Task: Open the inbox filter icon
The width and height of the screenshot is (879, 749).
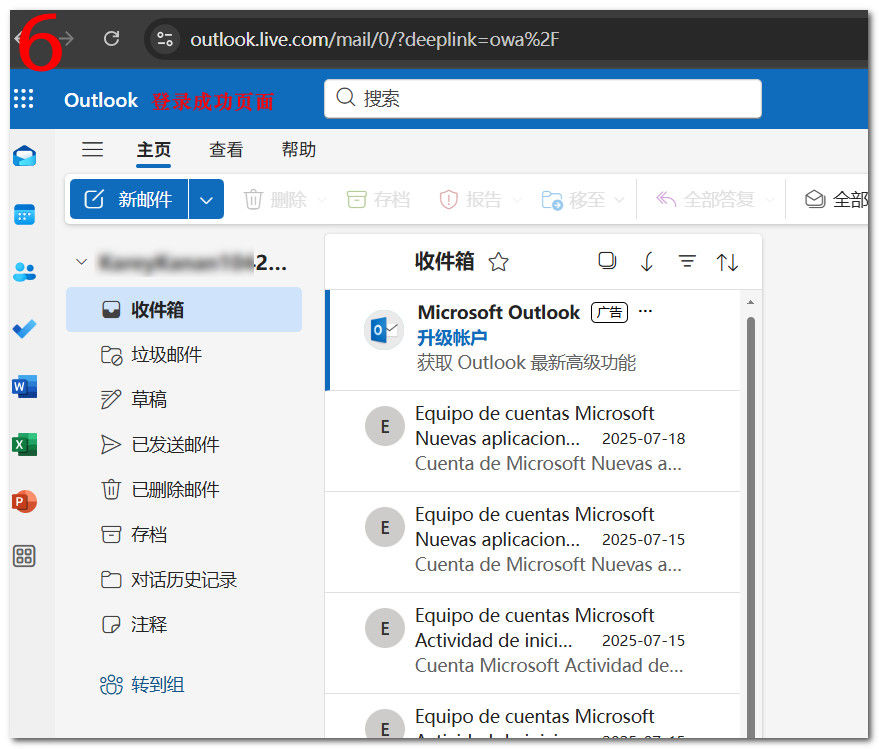Action: (x=687, y=261)
